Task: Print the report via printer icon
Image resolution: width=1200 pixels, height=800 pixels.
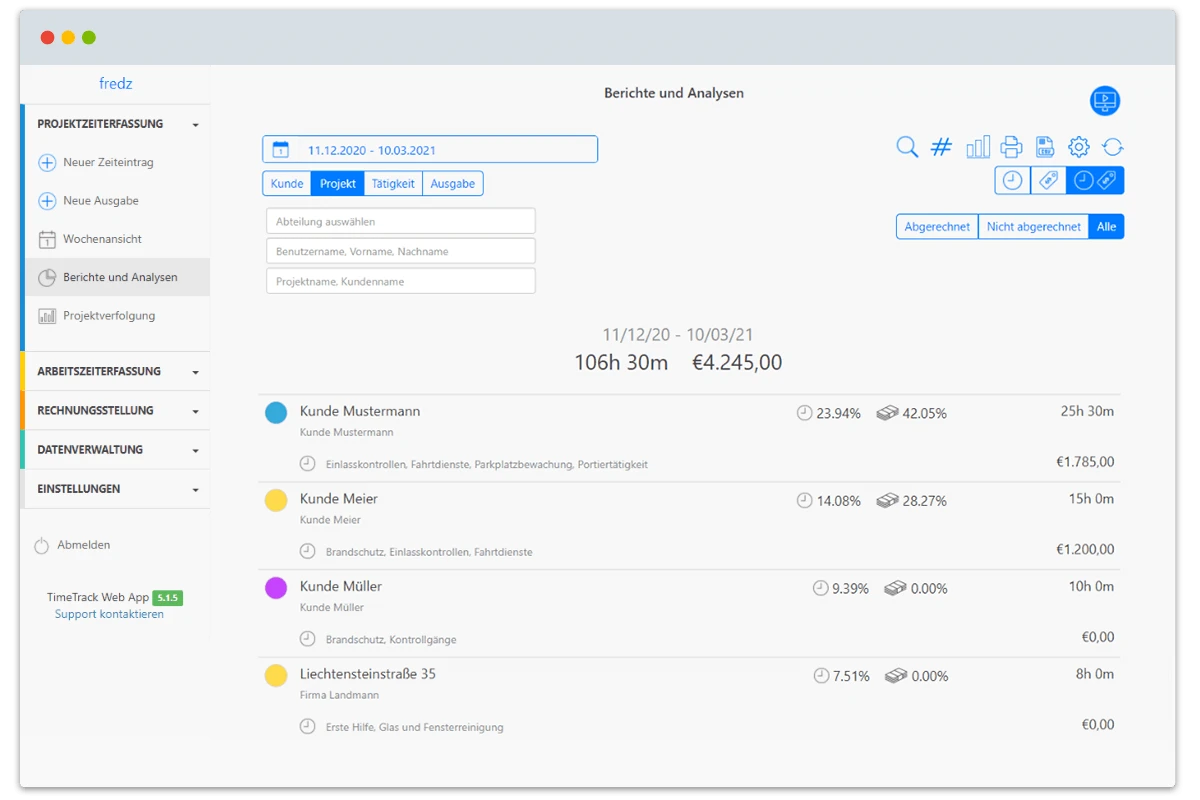Action: pyautogui.click(x=1011, y=148)
